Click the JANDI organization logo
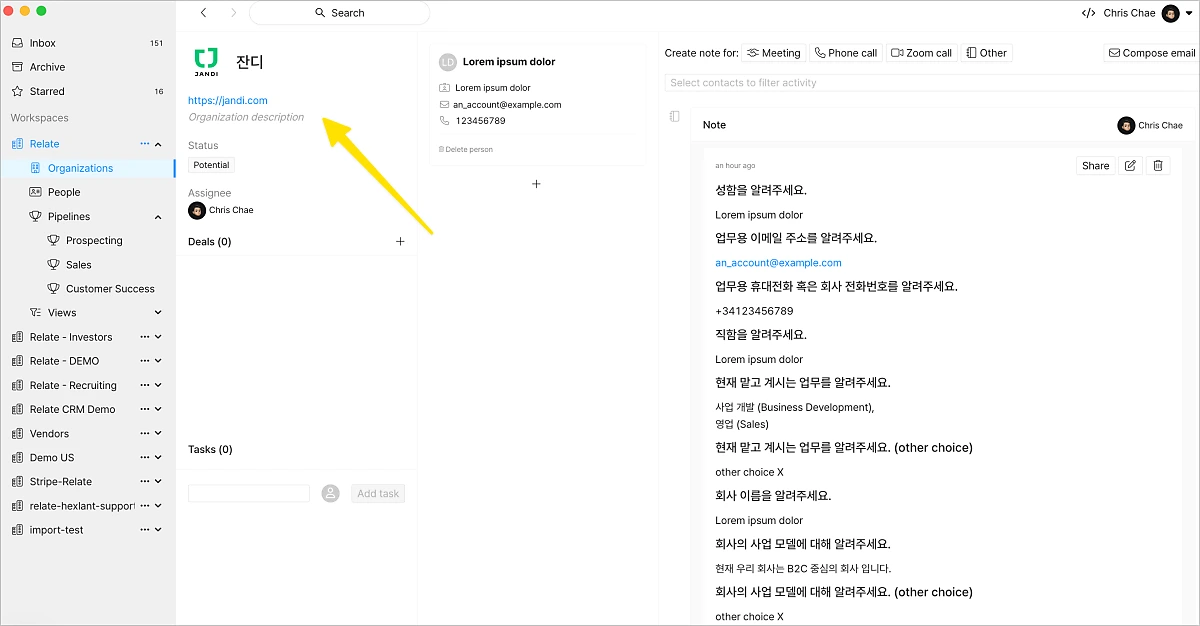The width and height of the screenshot is (1200, 626). (206, 62)
